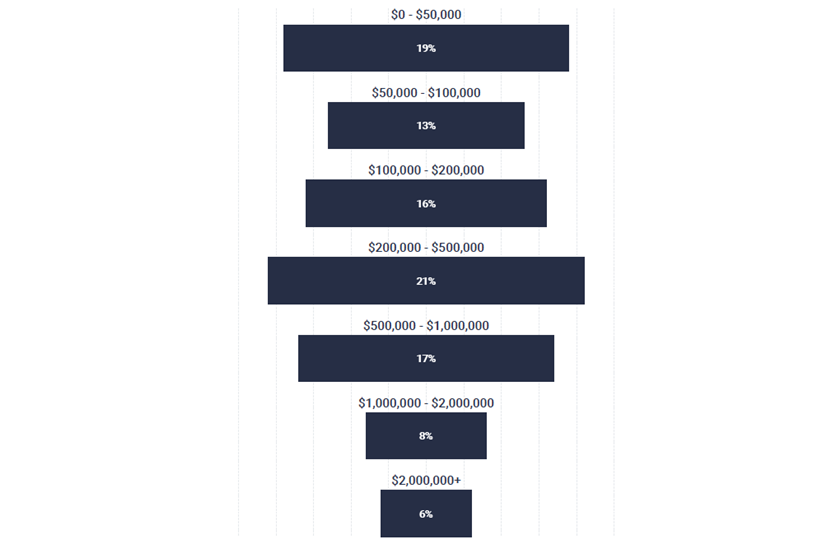Click the 19% bar for $0 - $50,000
Image resolution: width=840 pixels, height=544 pixels.
[x=426, y=48]
